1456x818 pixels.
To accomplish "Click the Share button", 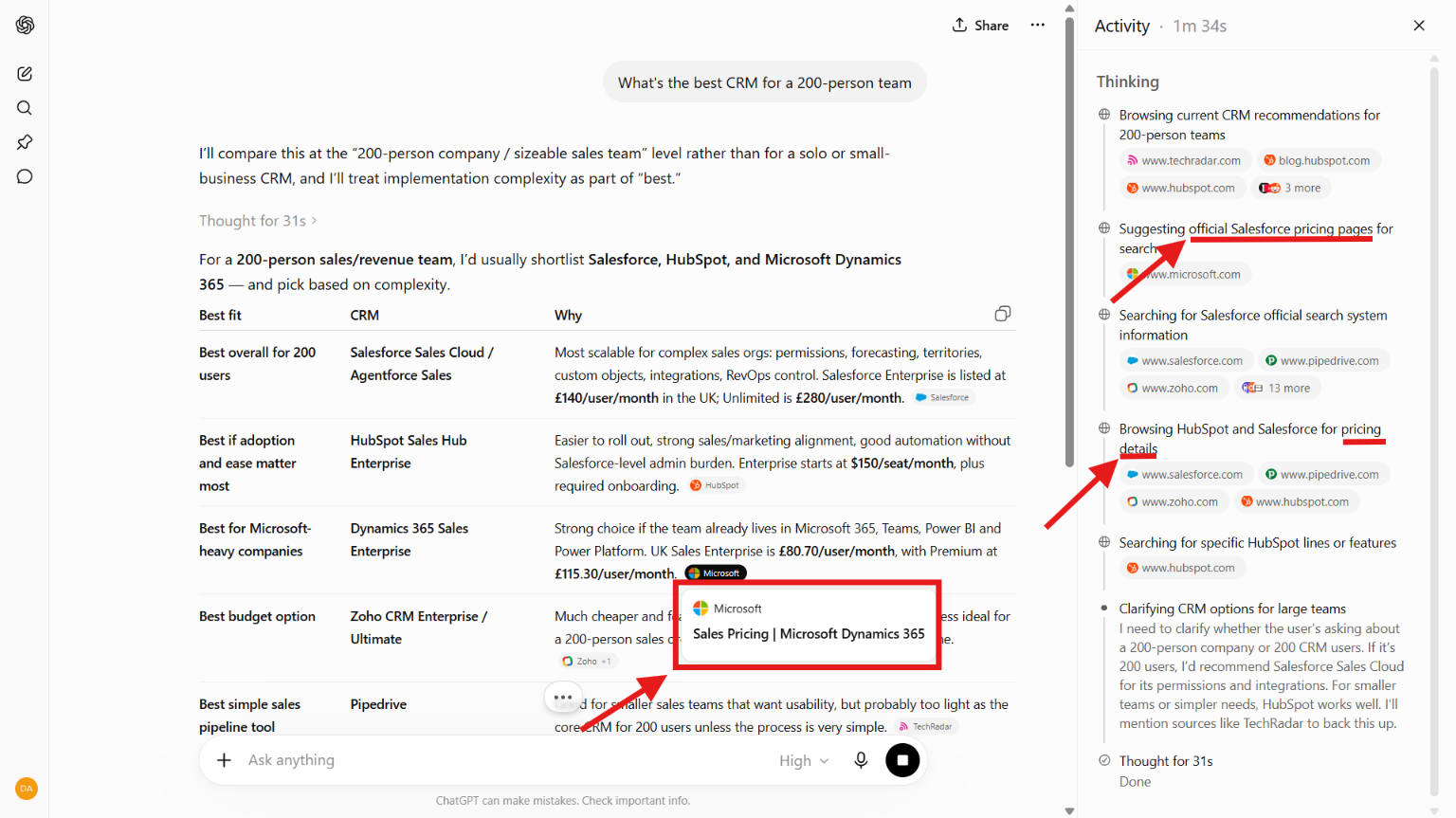I will tap(980, 26).
